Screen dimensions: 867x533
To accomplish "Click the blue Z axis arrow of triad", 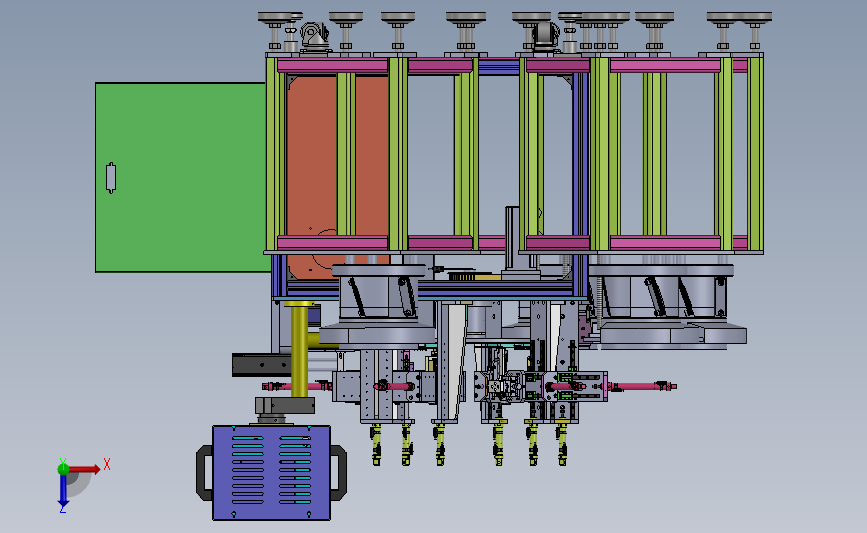I will click(x=63, y=490).
